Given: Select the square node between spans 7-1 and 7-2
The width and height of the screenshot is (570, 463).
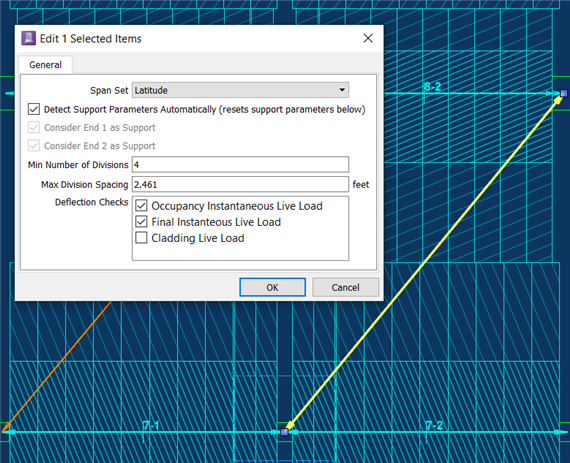Looking at the screenshot, I should tap(285, 432).
